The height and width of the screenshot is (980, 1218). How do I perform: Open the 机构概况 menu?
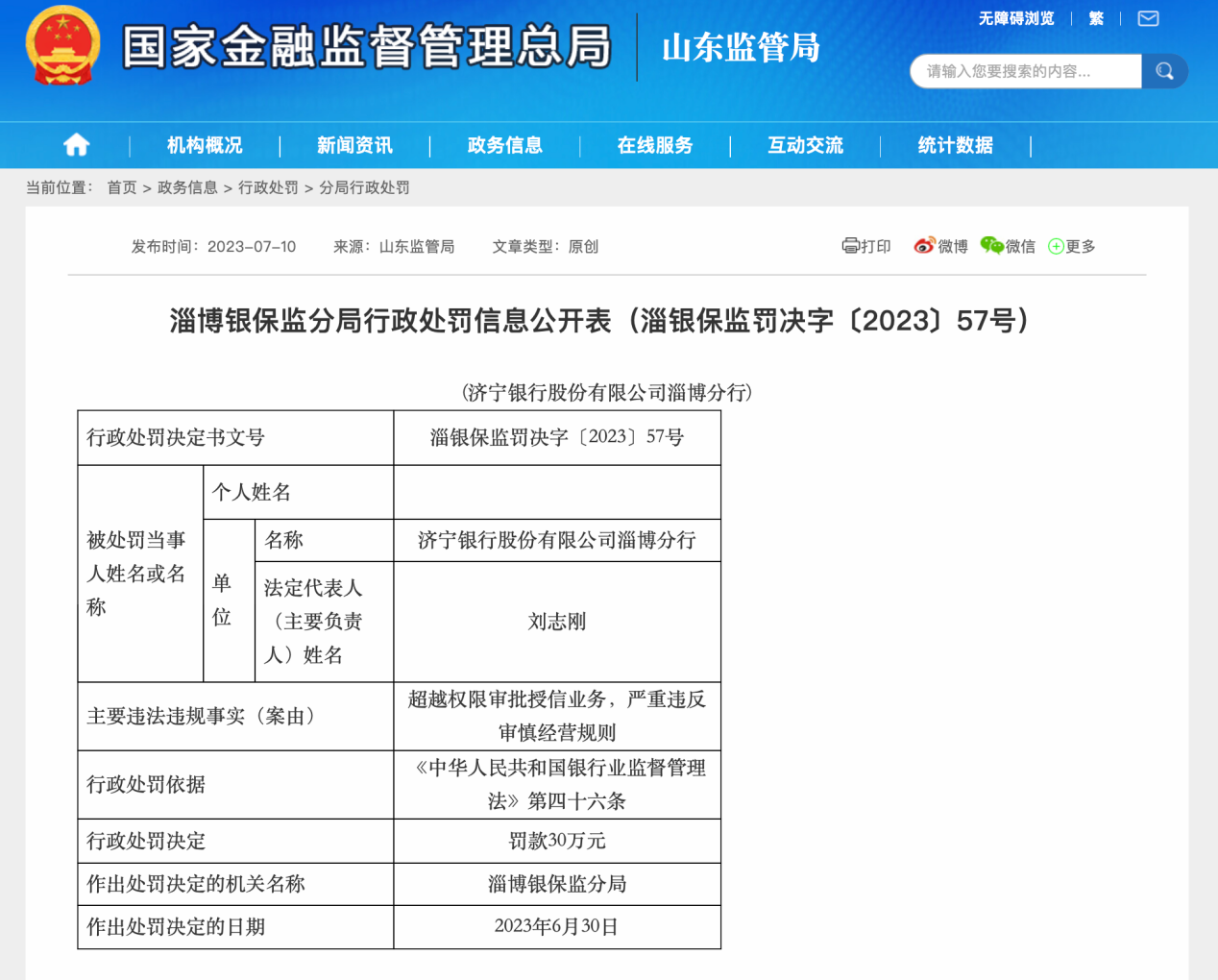[205, 145]
